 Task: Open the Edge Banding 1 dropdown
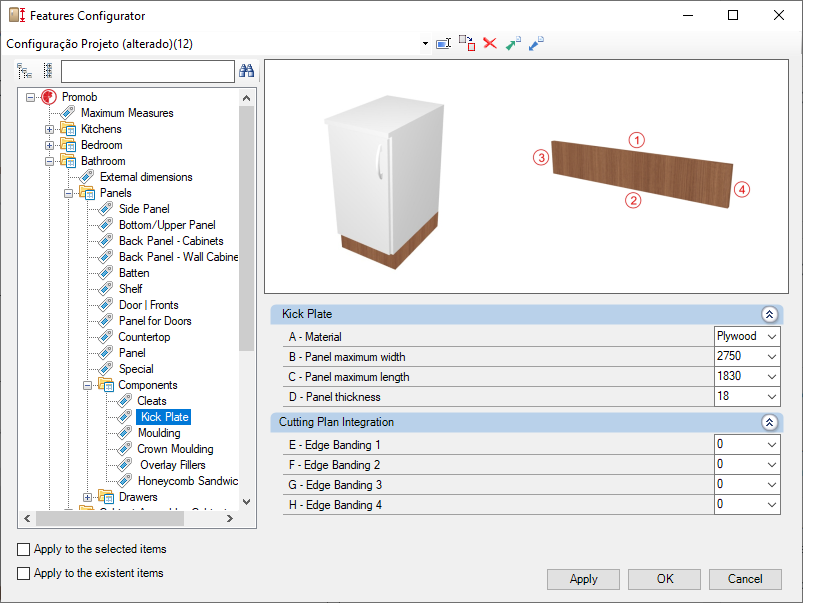click(772, 445)
